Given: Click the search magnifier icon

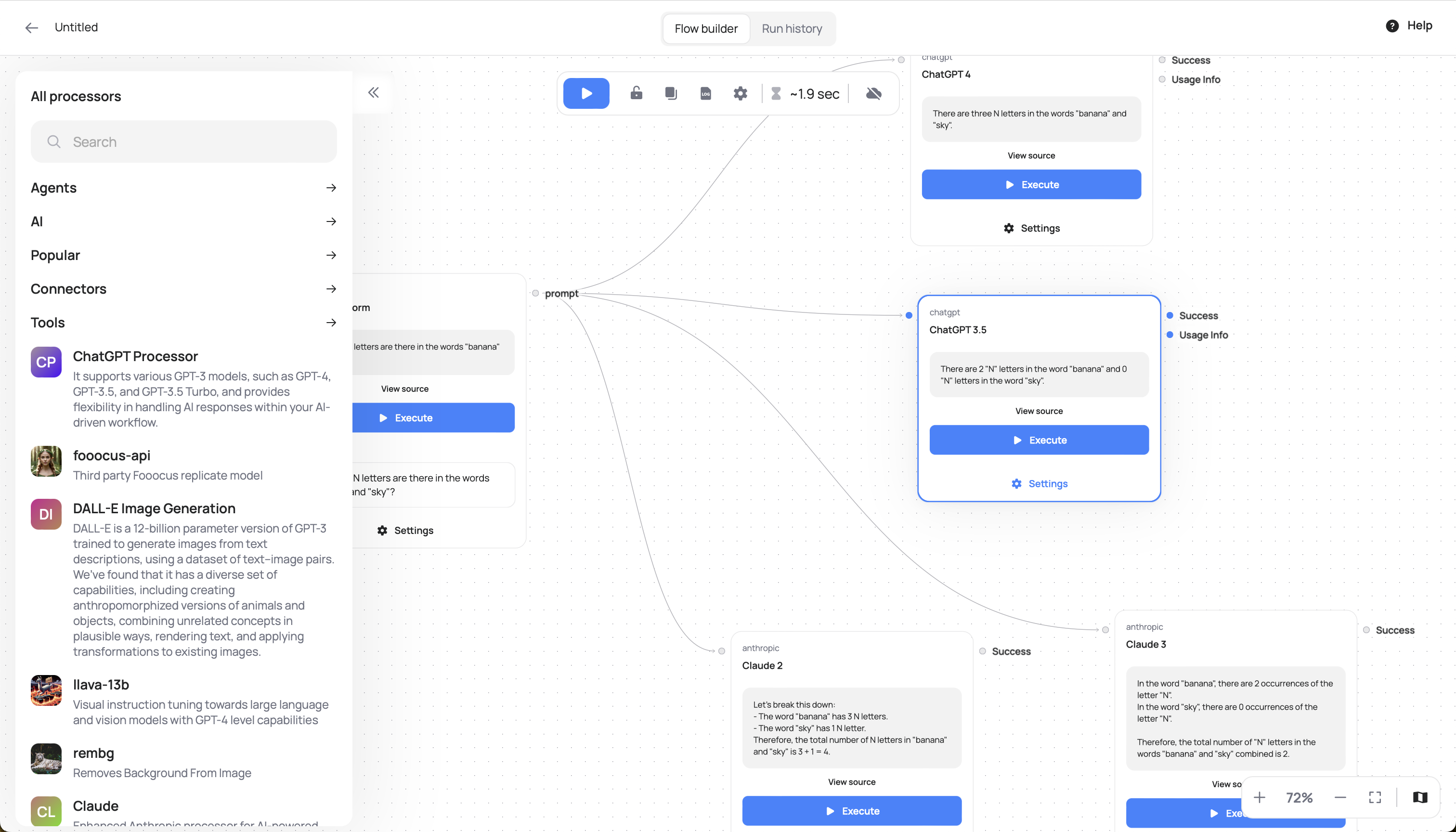Looking at the screenshot, I should point(54,142).
